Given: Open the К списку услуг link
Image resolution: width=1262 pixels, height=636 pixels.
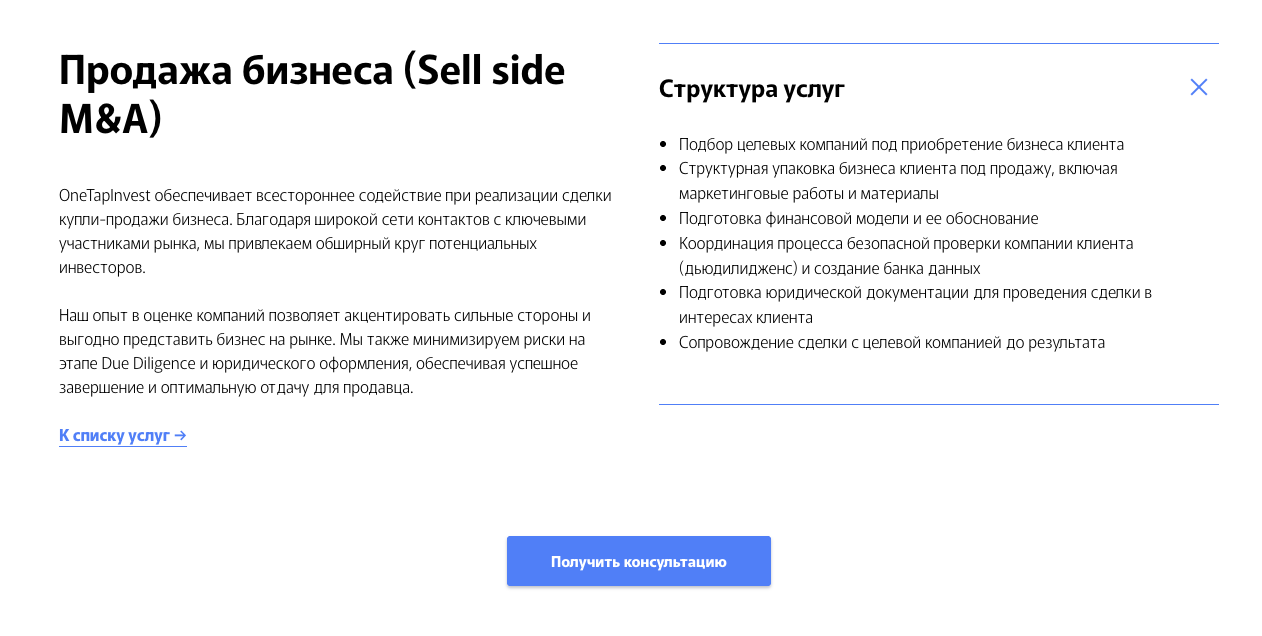Looking at the screenshot, I should pos(115,435).
